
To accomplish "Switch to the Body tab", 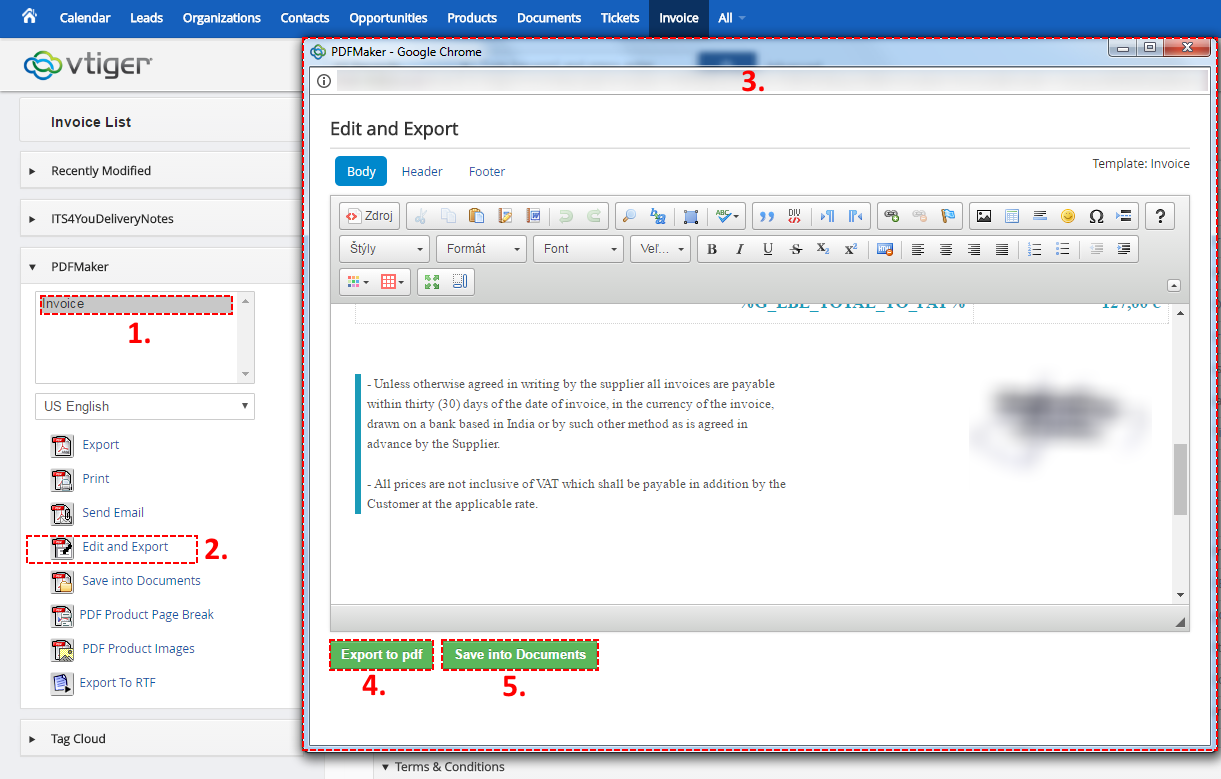I will pyautogui.click(x=361, y=171).
